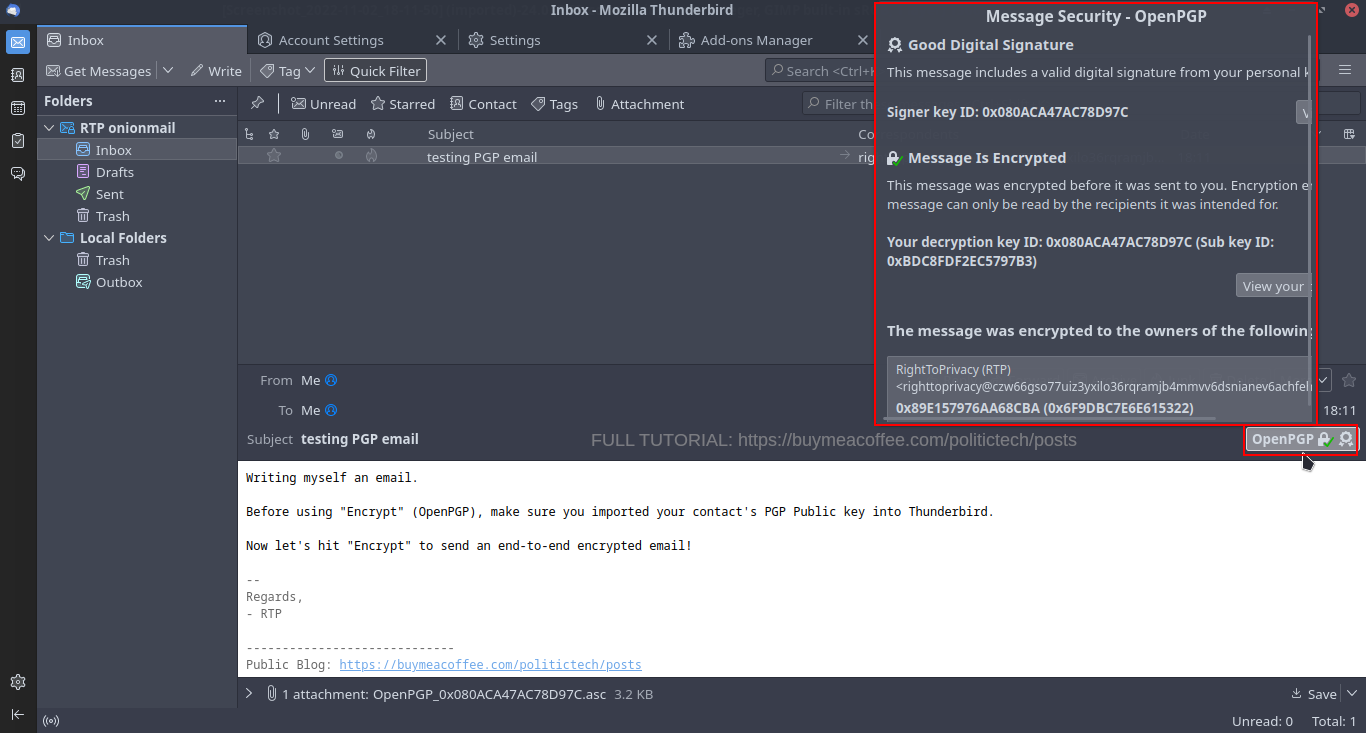Expand the attachment list
This screenshot has width=1366, height=733.
(x=249, y=693)
